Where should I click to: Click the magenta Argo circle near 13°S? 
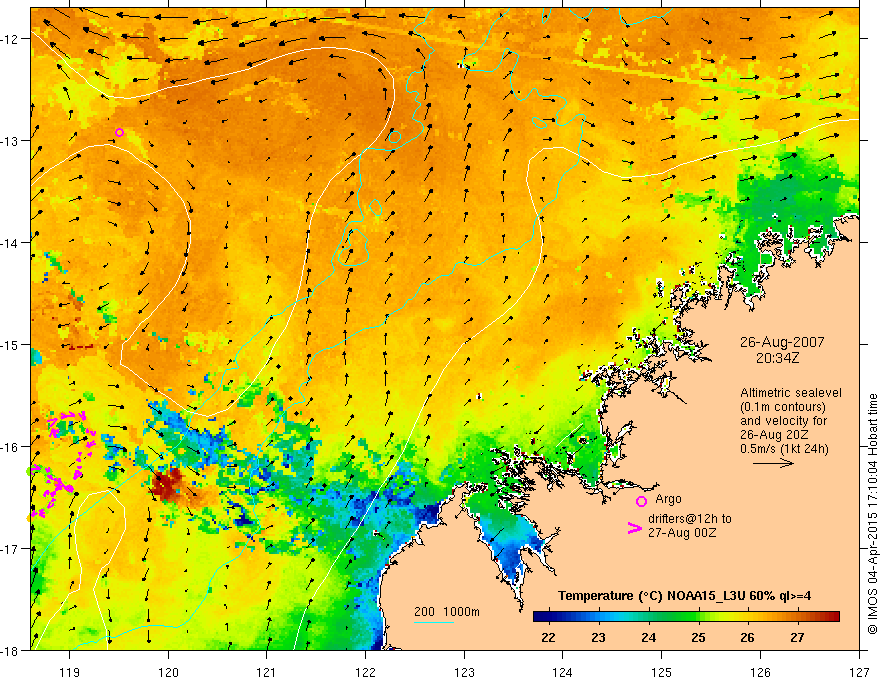pyautogui.click(x=119, y=132)
